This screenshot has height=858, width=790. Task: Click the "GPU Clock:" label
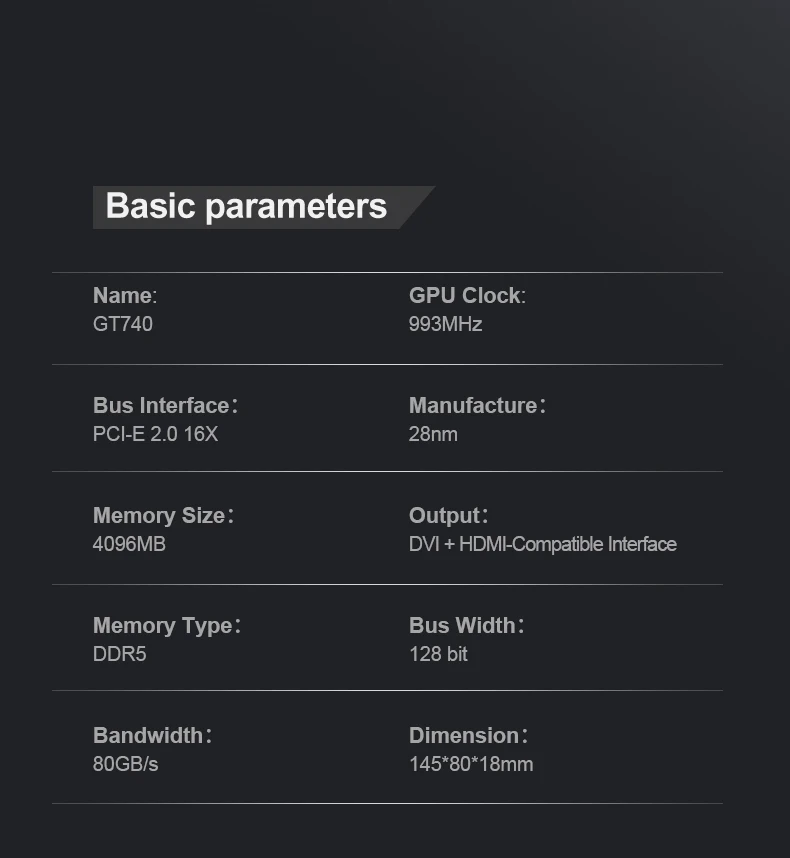pos(466,296)
